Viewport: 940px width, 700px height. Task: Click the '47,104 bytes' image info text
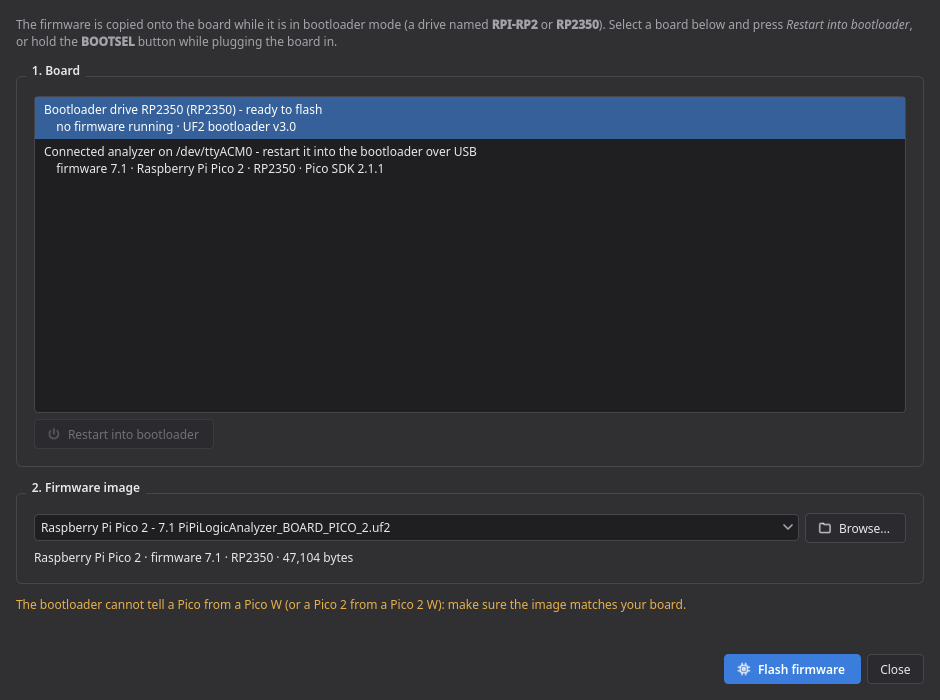click(318, 558)
